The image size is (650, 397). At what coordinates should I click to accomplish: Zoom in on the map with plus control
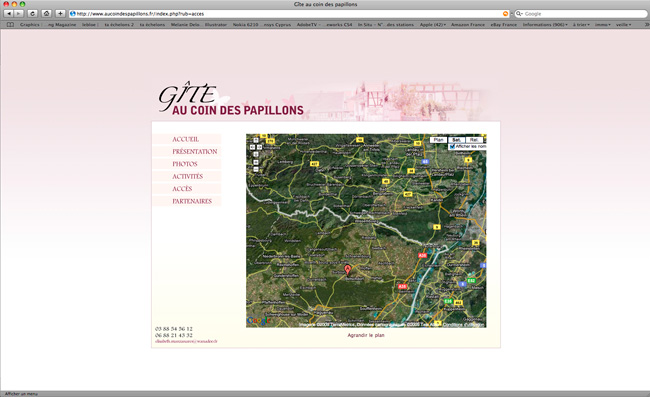256,162
